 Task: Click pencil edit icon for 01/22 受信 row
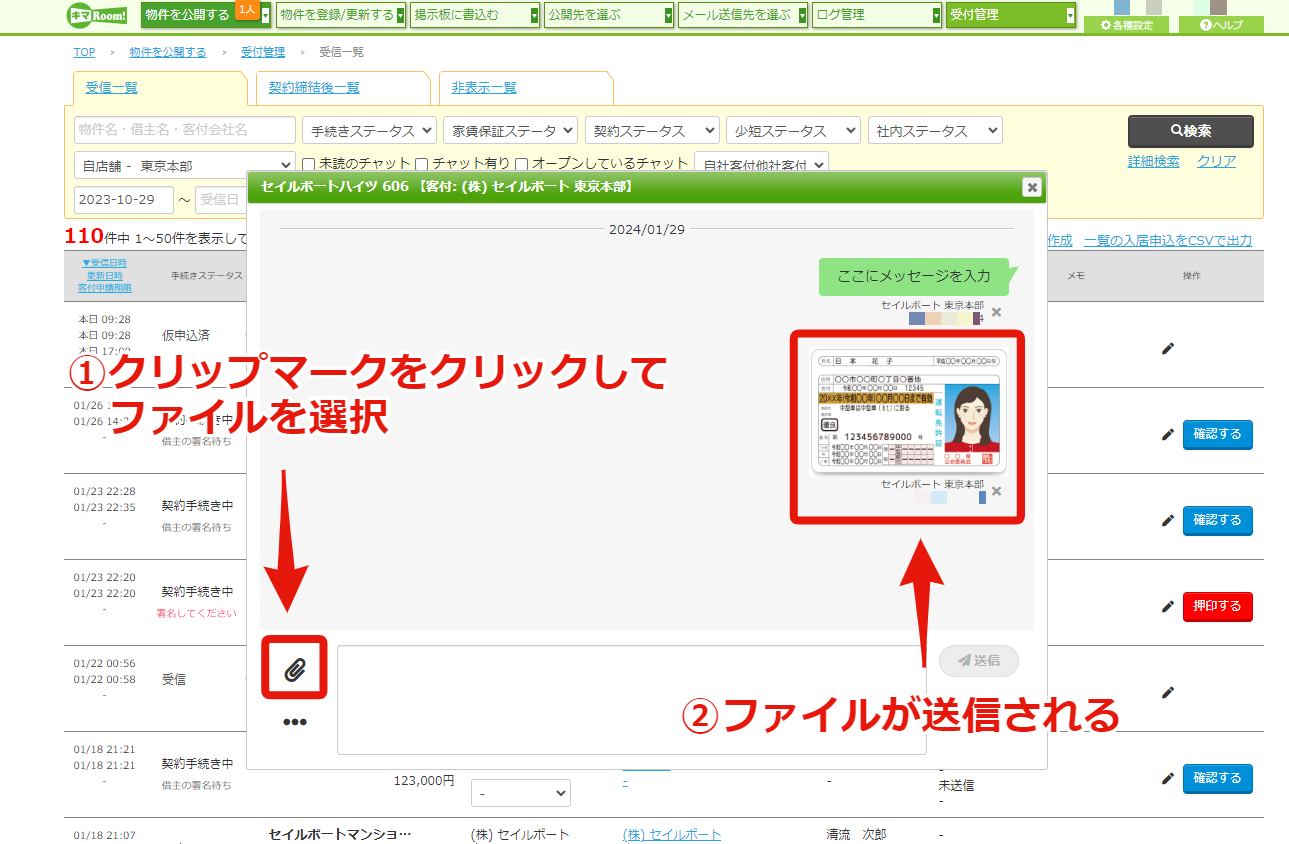[1167, 692]
